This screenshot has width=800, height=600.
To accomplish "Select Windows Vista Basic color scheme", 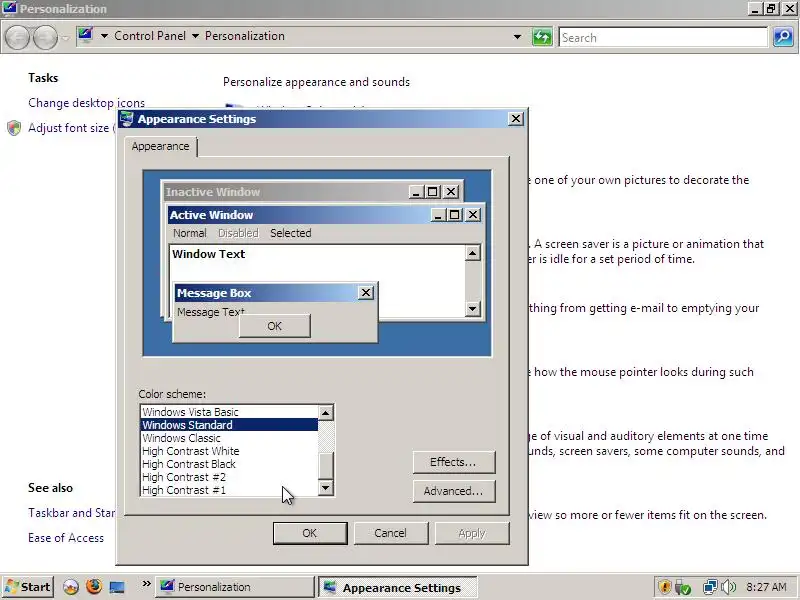I will [x=229, y=412].
